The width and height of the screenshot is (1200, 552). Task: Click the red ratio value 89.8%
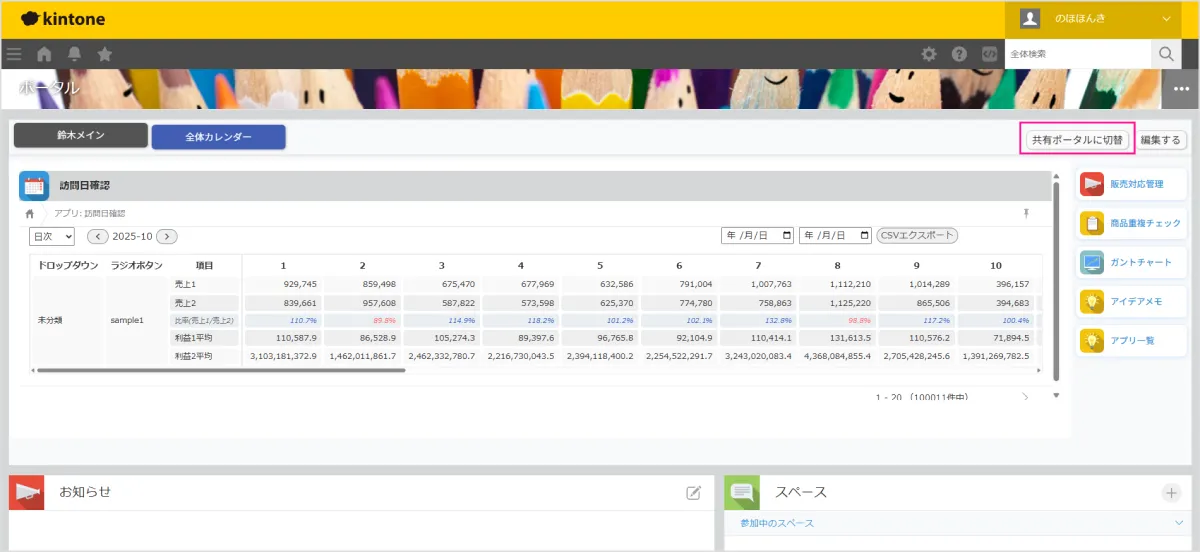382,320
